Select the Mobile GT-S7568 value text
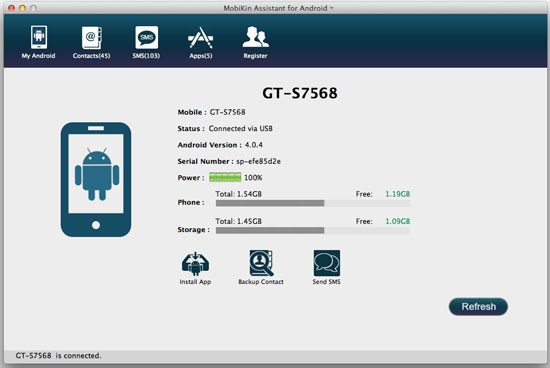Screen dimensions: 550x368 [228, 112]
